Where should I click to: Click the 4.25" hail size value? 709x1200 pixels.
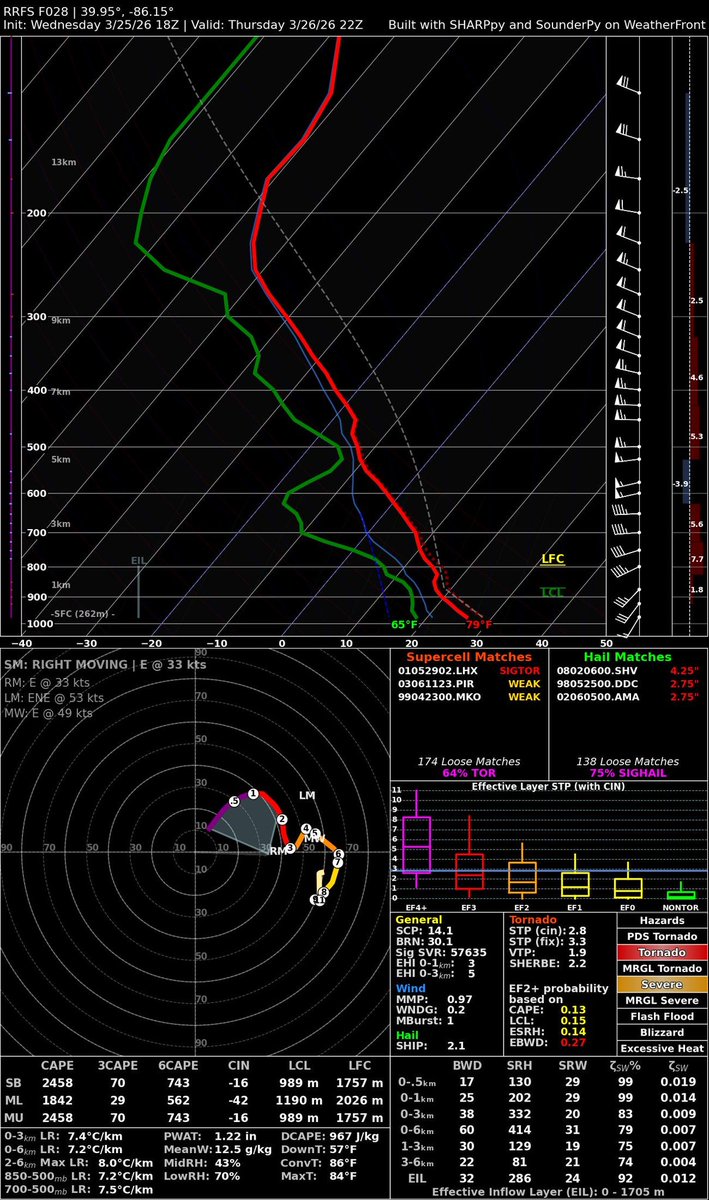coord(684,672)
